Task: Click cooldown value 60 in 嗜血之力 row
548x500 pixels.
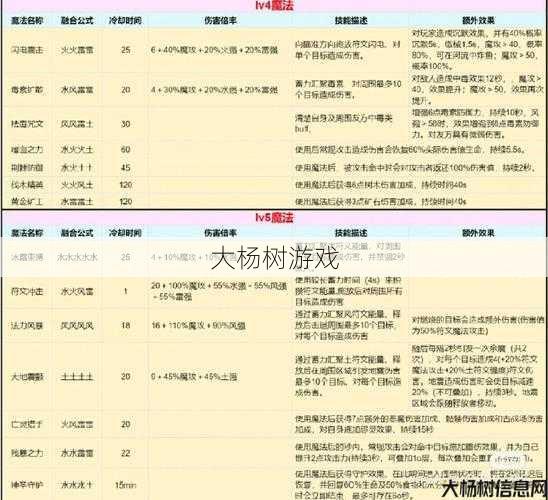Action: tap(125, 150)
